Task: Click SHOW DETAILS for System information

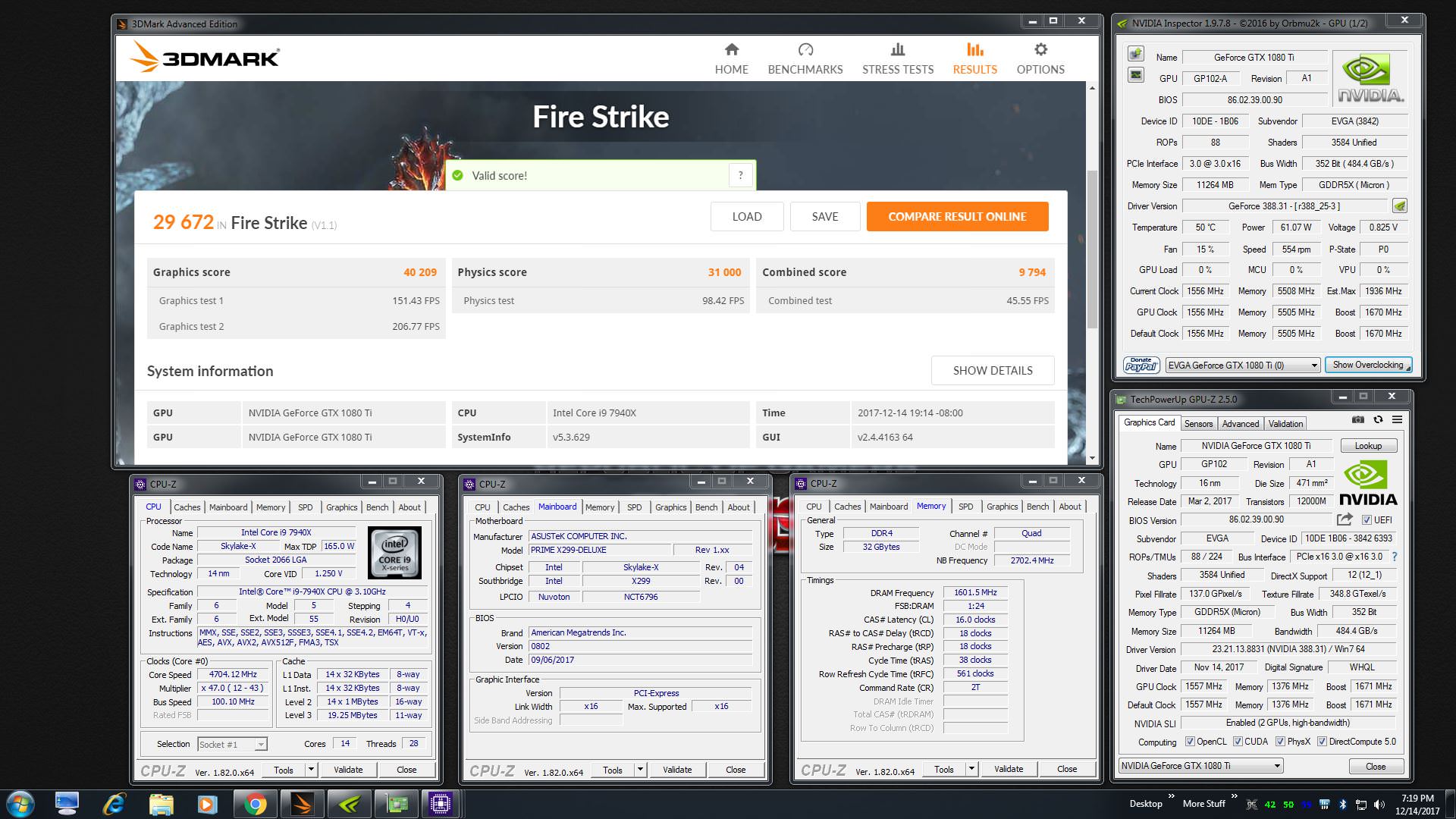Action: coord(993,371)
